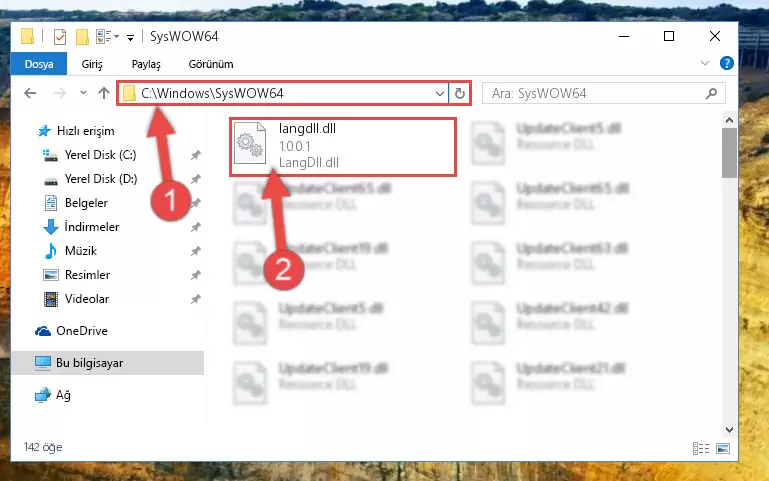
Task: Close the SysWOW64 window
Action: pos(715,36)
